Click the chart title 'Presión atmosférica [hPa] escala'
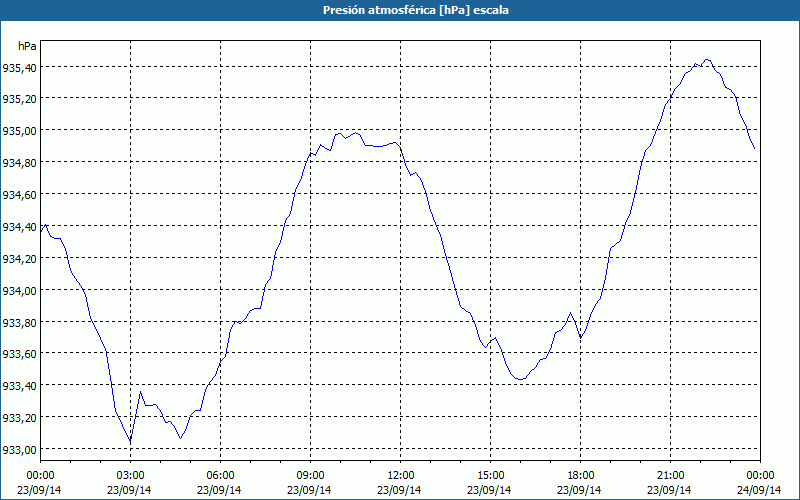This screenshot has height=500, width=800. [x=415, y=10]
